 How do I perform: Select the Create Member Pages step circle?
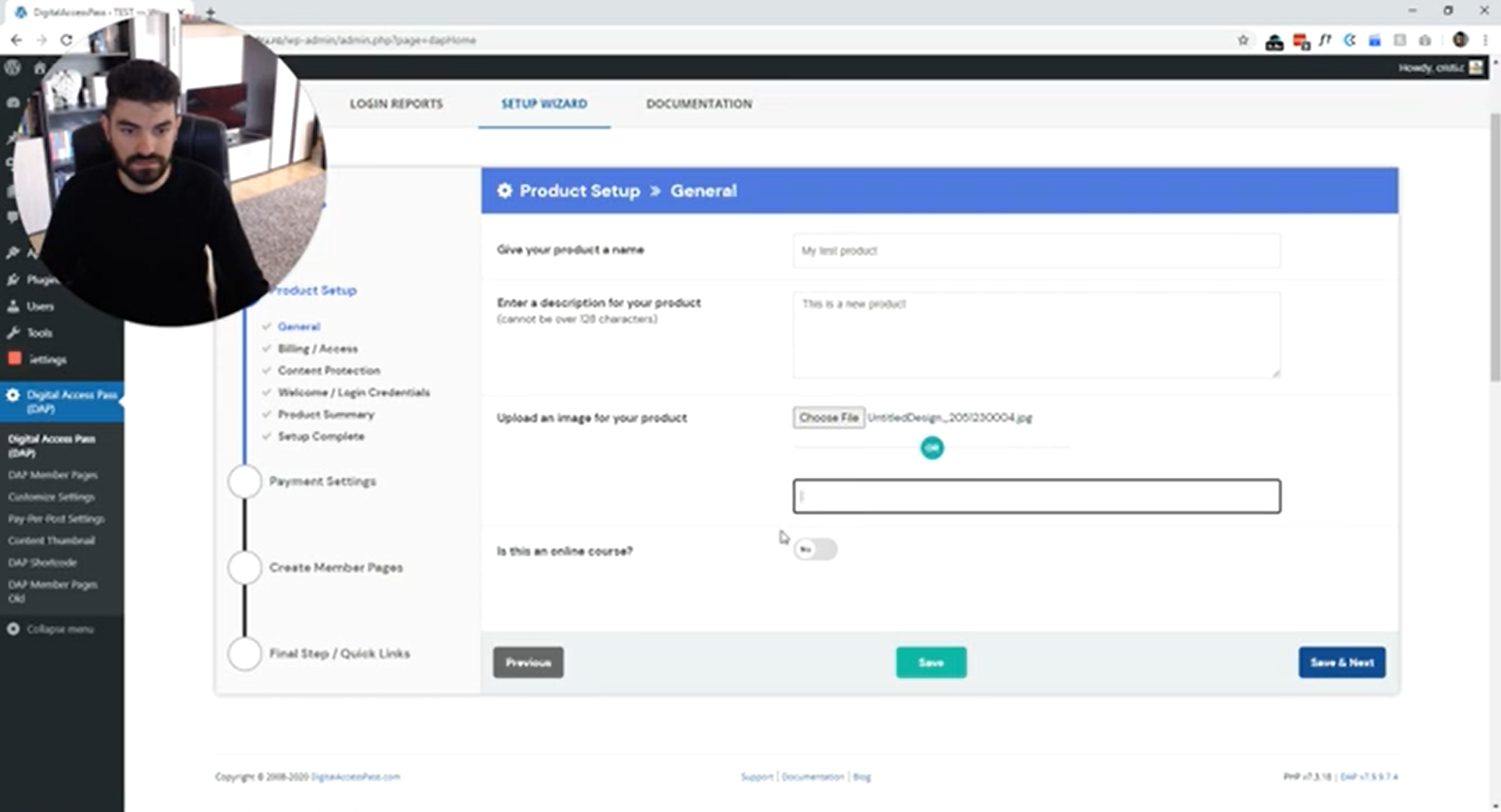pyautogui.click(x=244, y=568)
